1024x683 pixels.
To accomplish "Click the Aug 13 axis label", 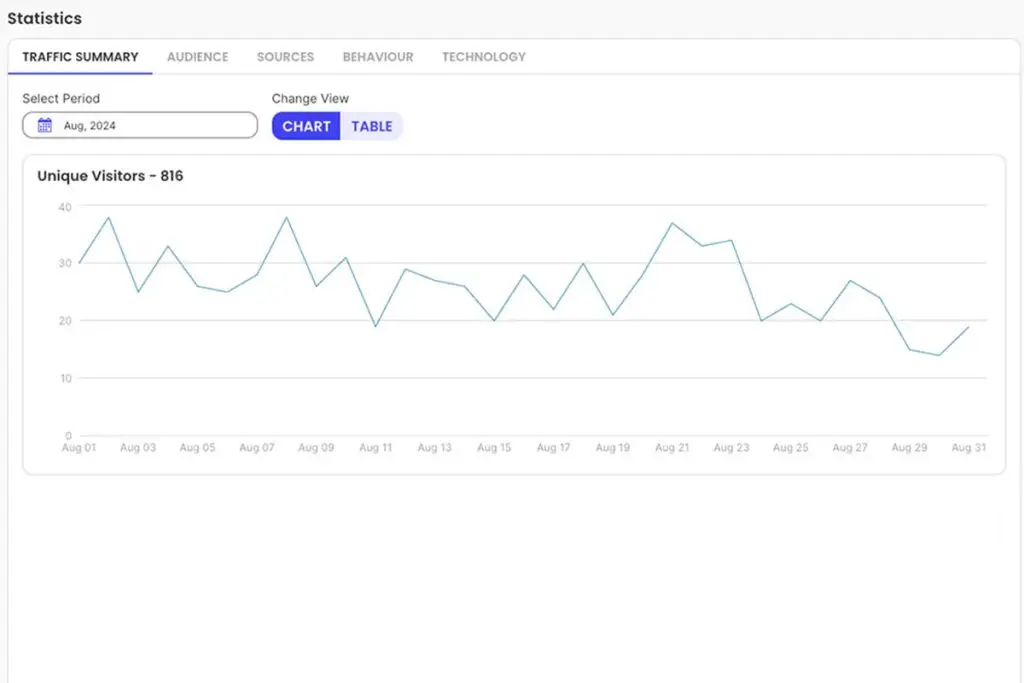I will [x=434, y=447].
